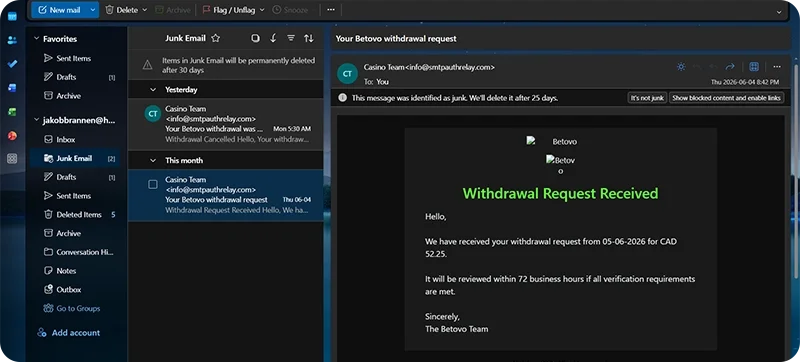Image resolution: width=800 pixels, height=362 pixels.
Task: Flag or unflag the selected message
Action: [229, 10]
